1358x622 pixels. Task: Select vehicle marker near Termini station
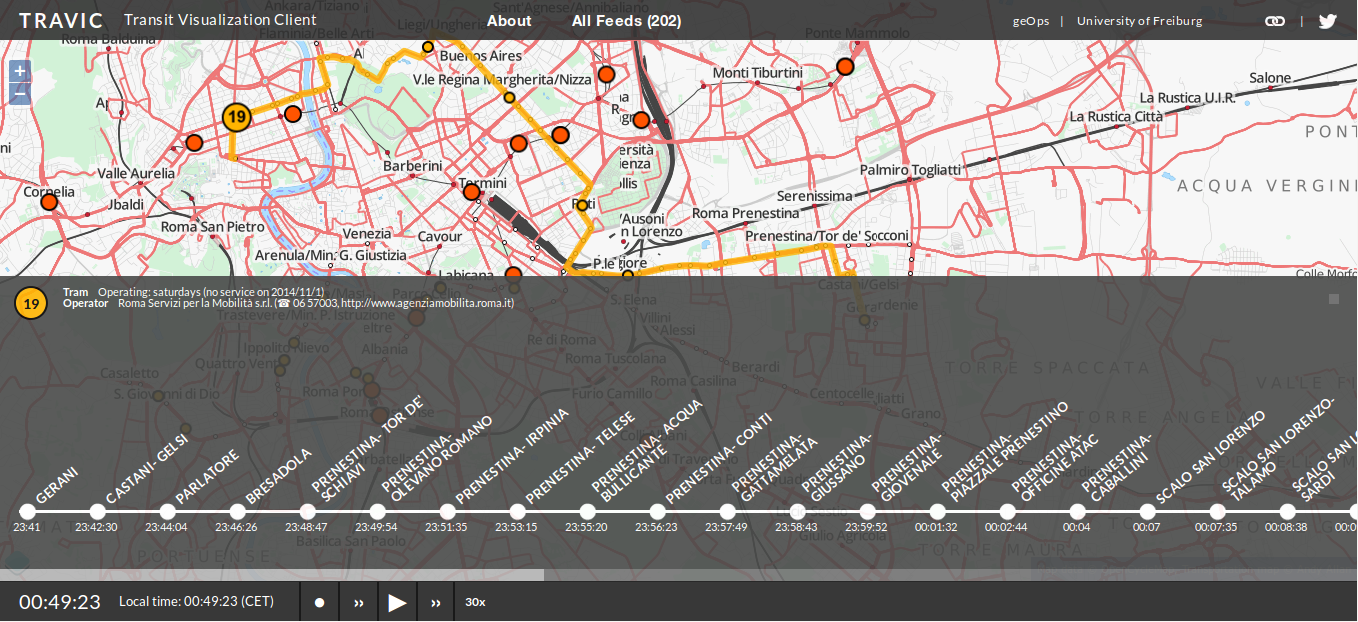click(471, 192)
